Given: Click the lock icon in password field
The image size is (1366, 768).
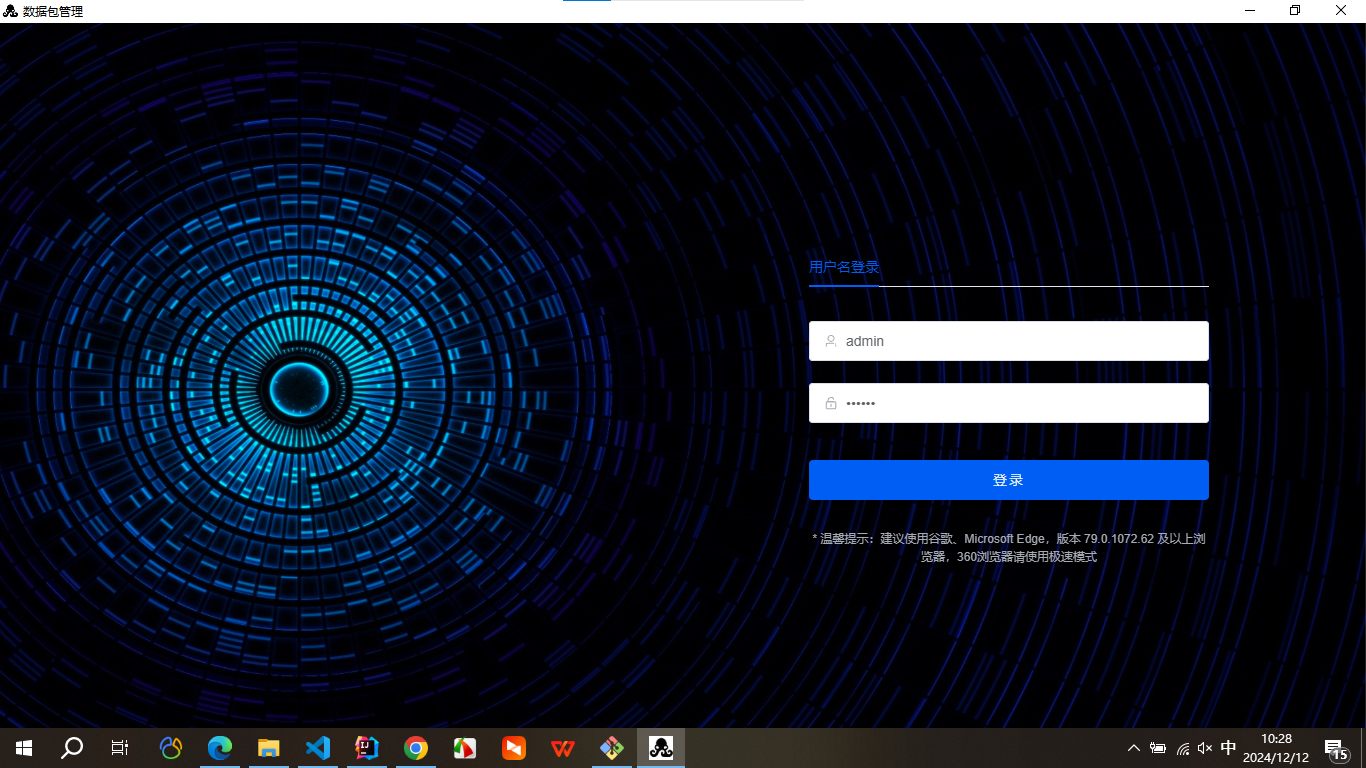Looking at the screenshot, I should (831, 403).
